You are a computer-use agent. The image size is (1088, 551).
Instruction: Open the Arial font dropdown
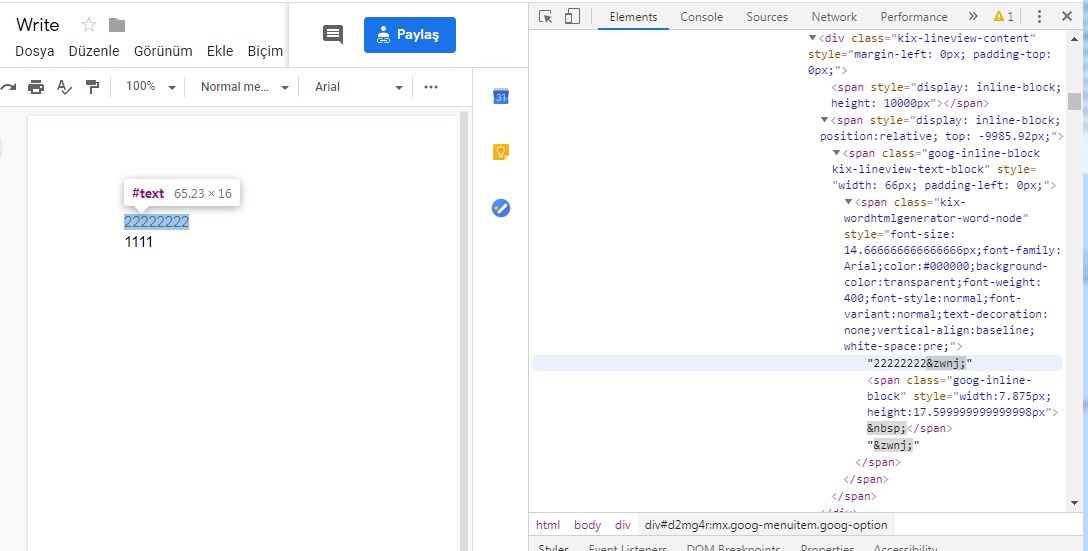[x=359, y=87]
